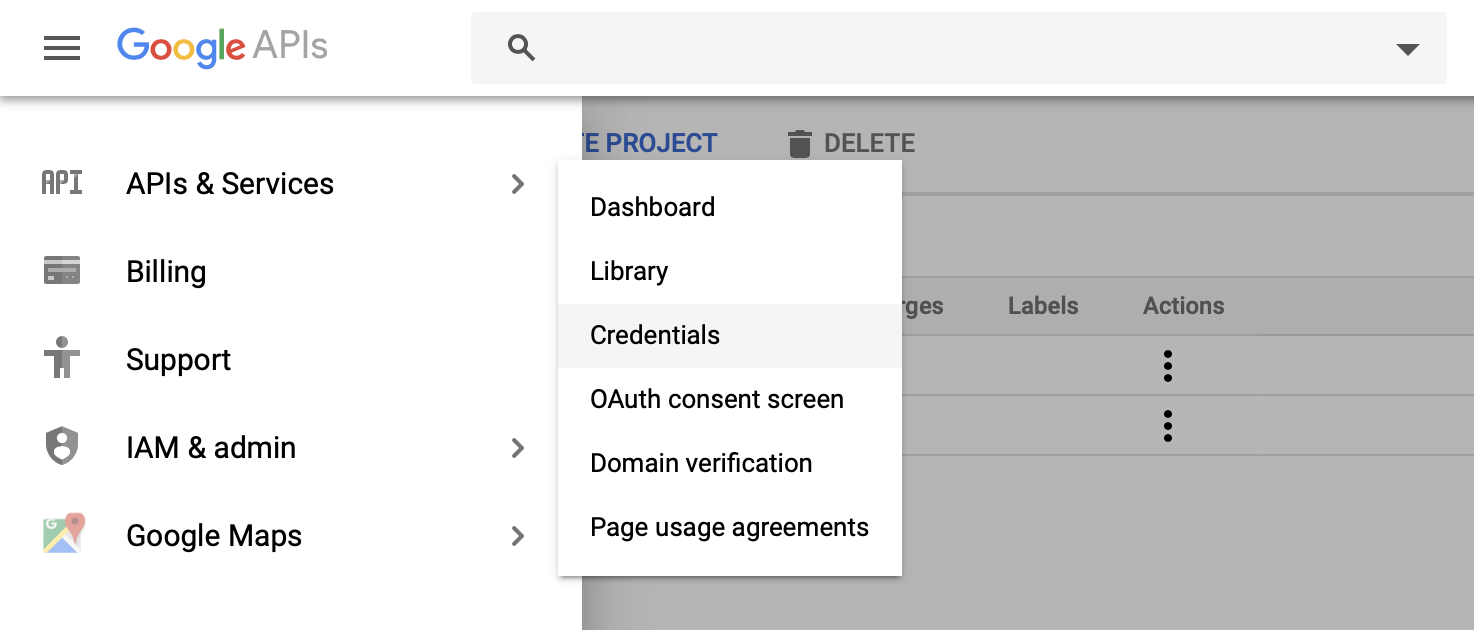
Task: Open Google Maps menu item
Action: click(x=214, y=536)
